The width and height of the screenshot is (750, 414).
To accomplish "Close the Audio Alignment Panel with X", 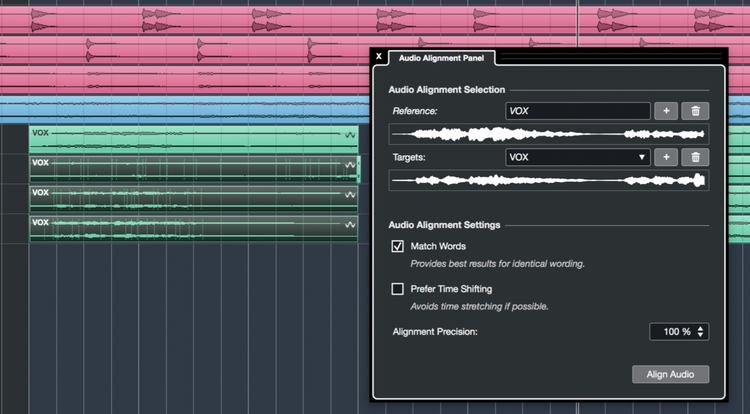I will [x=379, y=56].
